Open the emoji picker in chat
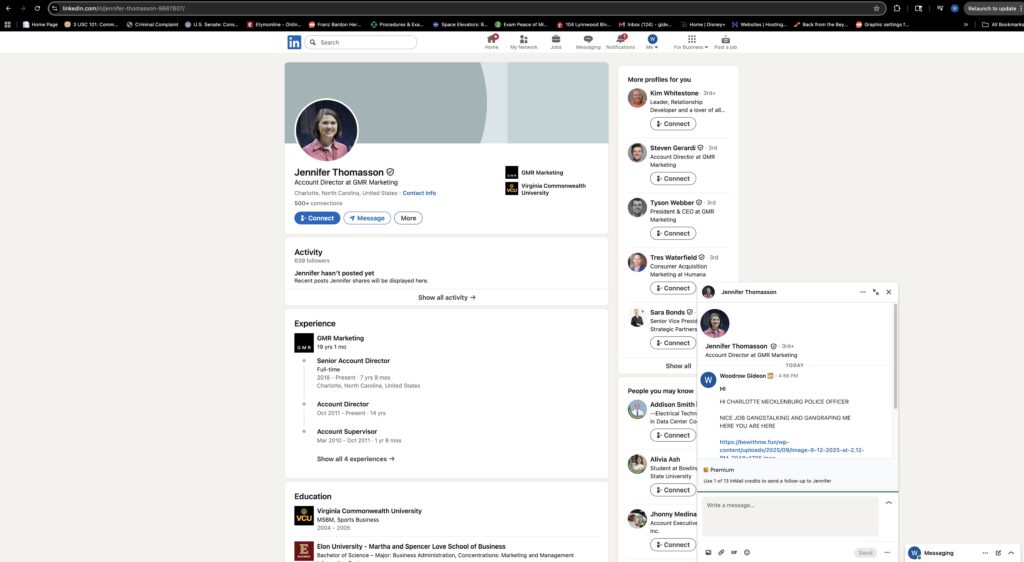1024x562 pixels. 747,552
